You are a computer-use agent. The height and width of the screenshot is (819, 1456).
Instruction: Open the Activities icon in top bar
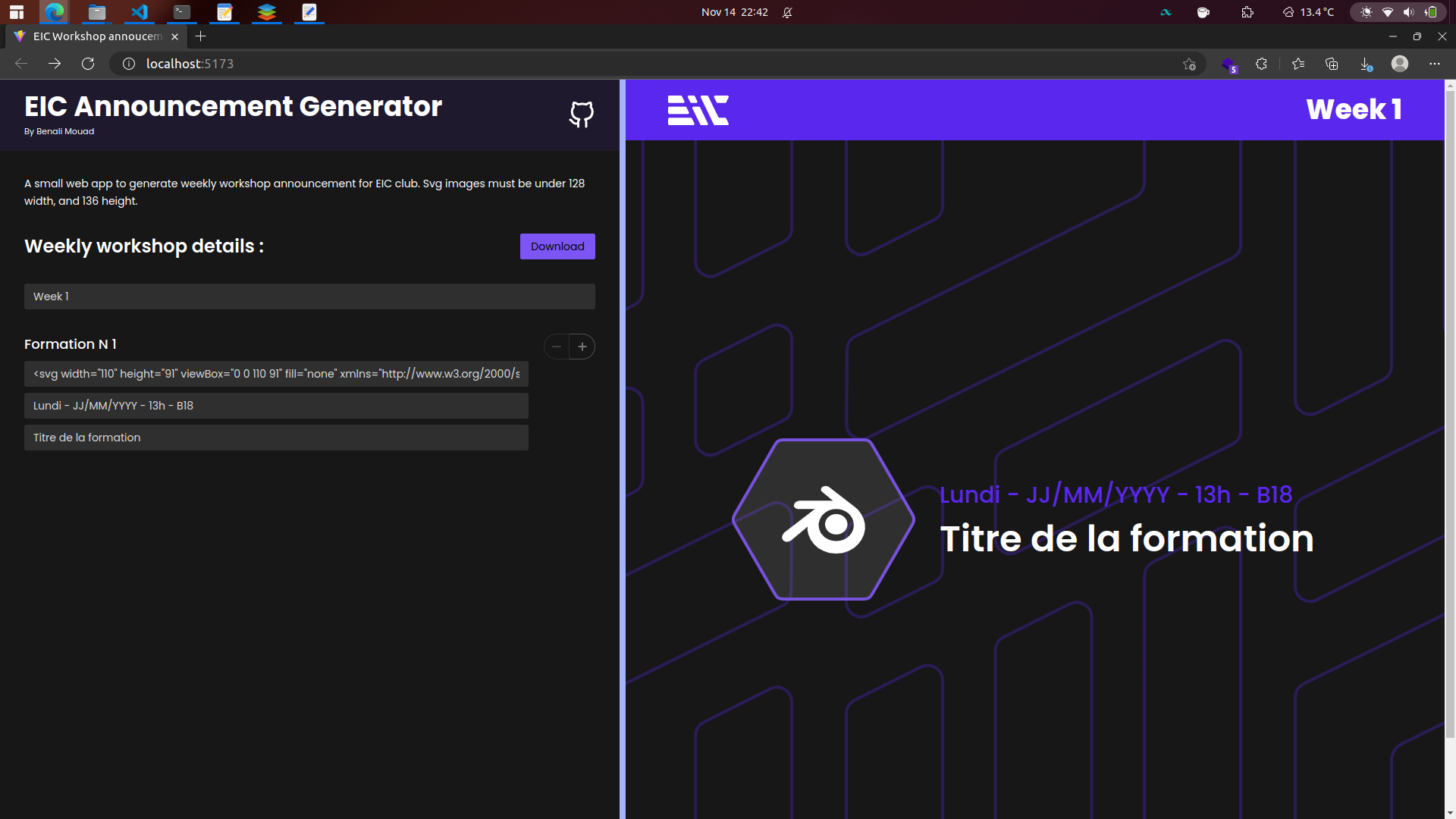[17, 12]
